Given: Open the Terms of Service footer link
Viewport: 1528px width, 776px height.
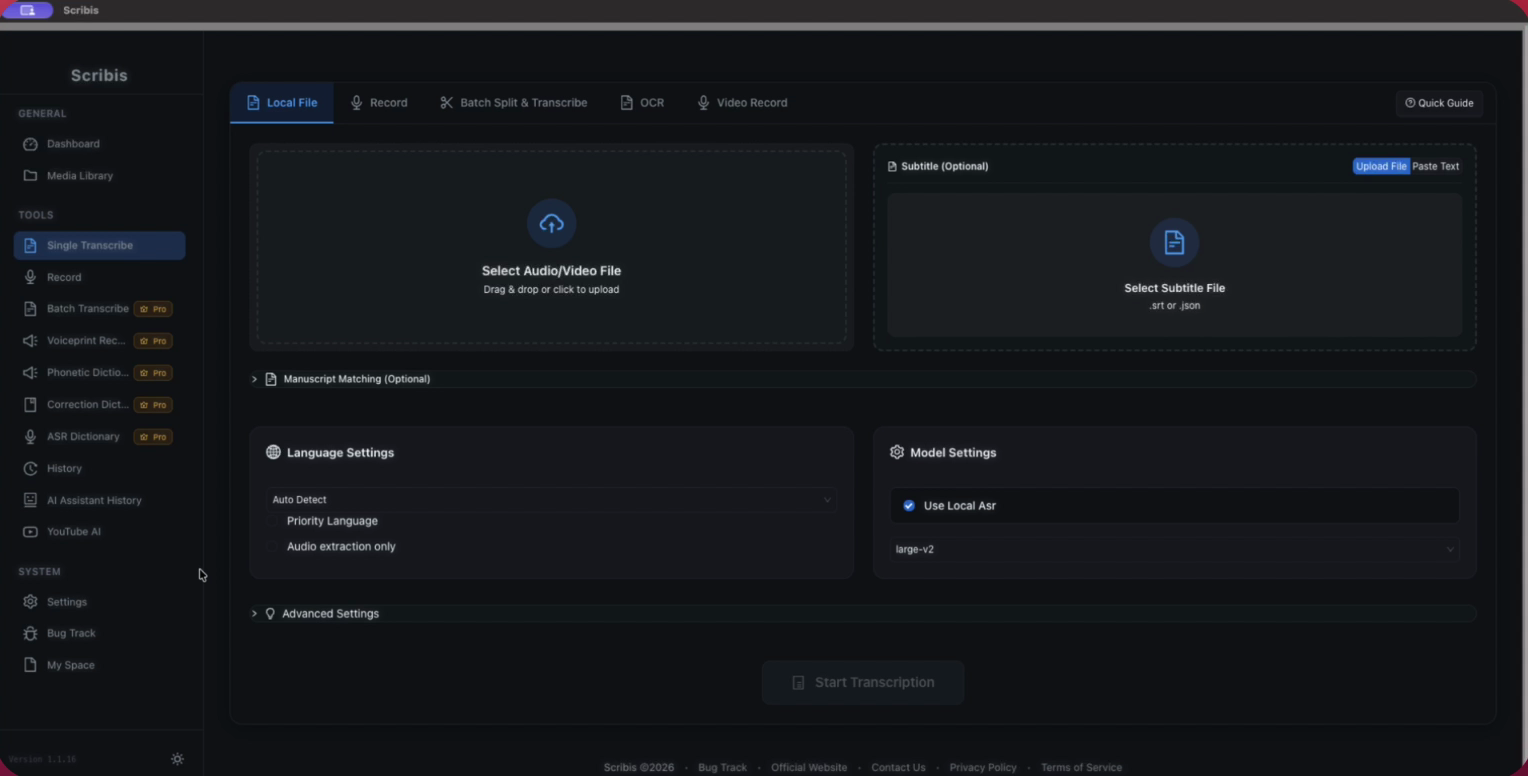Looking at the screenshot, I should pyautogui.click(x=1081, y=768).
